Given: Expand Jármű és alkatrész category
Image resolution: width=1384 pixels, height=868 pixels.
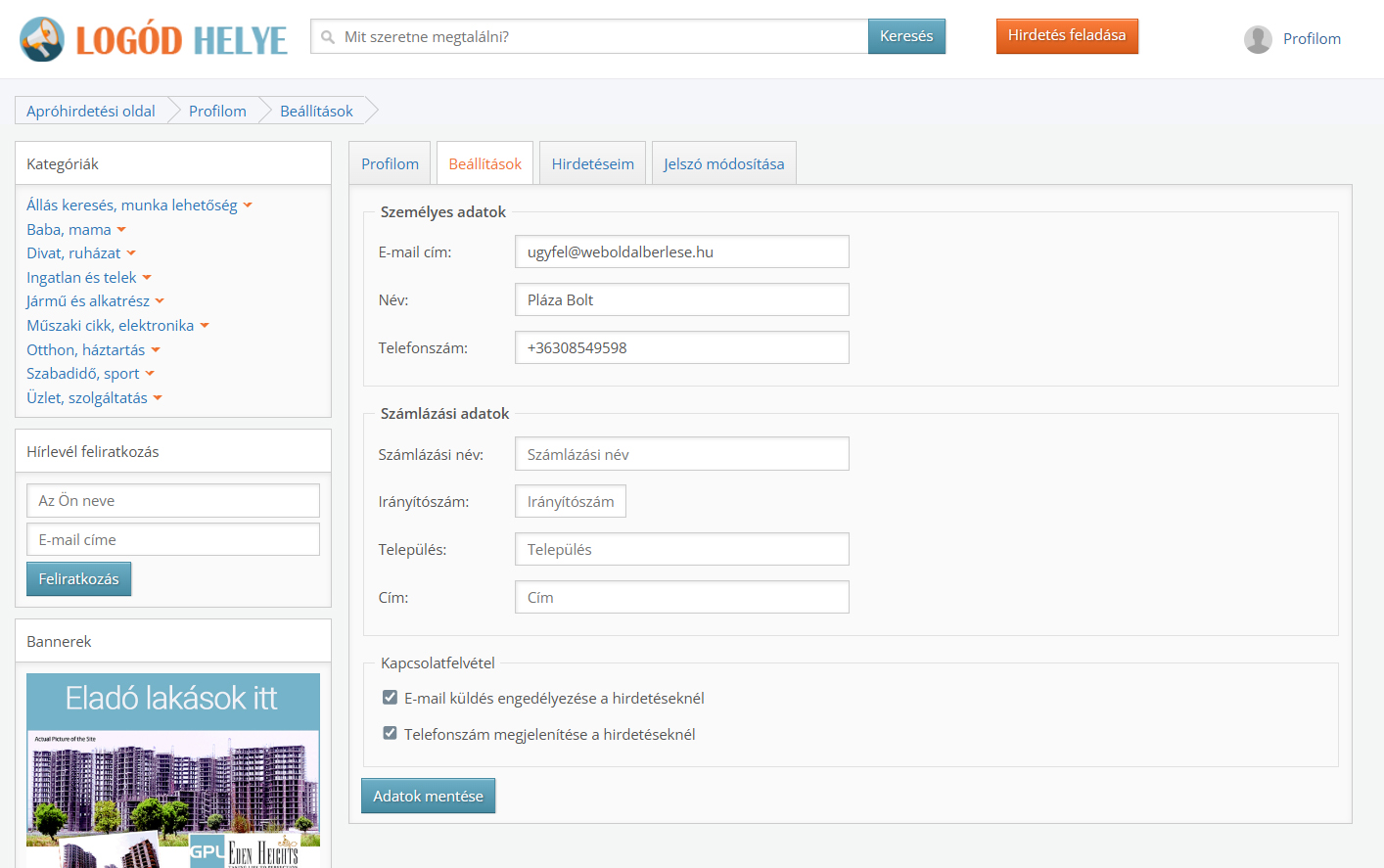Looking at the screenshot, I should tap(160, 301).
